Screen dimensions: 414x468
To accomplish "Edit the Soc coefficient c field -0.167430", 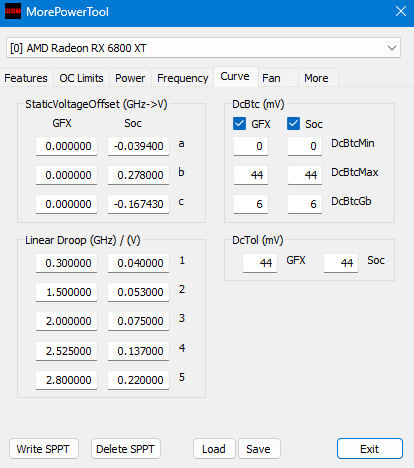I will 138,204.
